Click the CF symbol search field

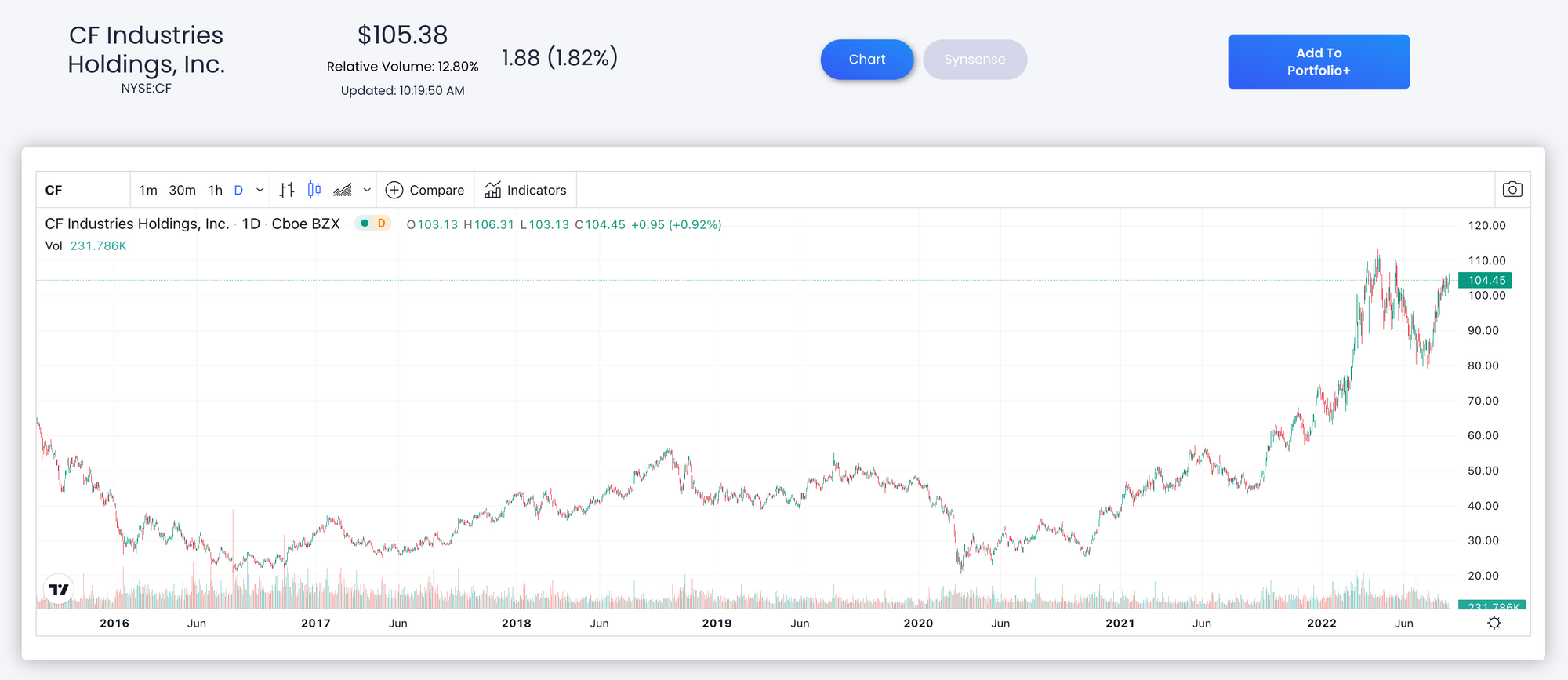pyautogui.click(x=83, y=190)
